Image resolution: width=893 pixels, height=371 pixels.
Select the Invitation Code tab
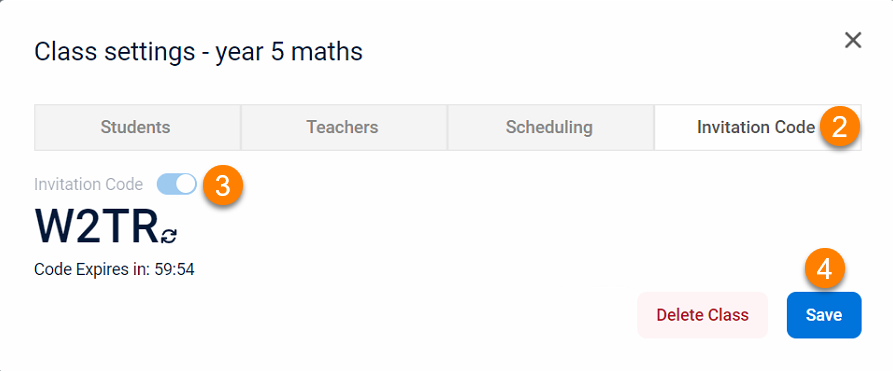click(757, 127)
